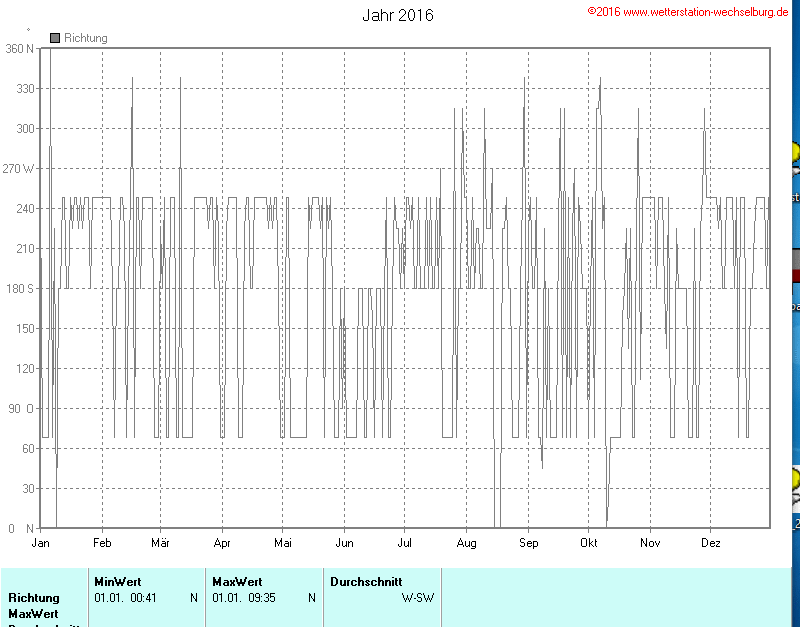Click the N value in the MinWert column
Viewport: 800px width, 627px height.
[x=194, y=597]
